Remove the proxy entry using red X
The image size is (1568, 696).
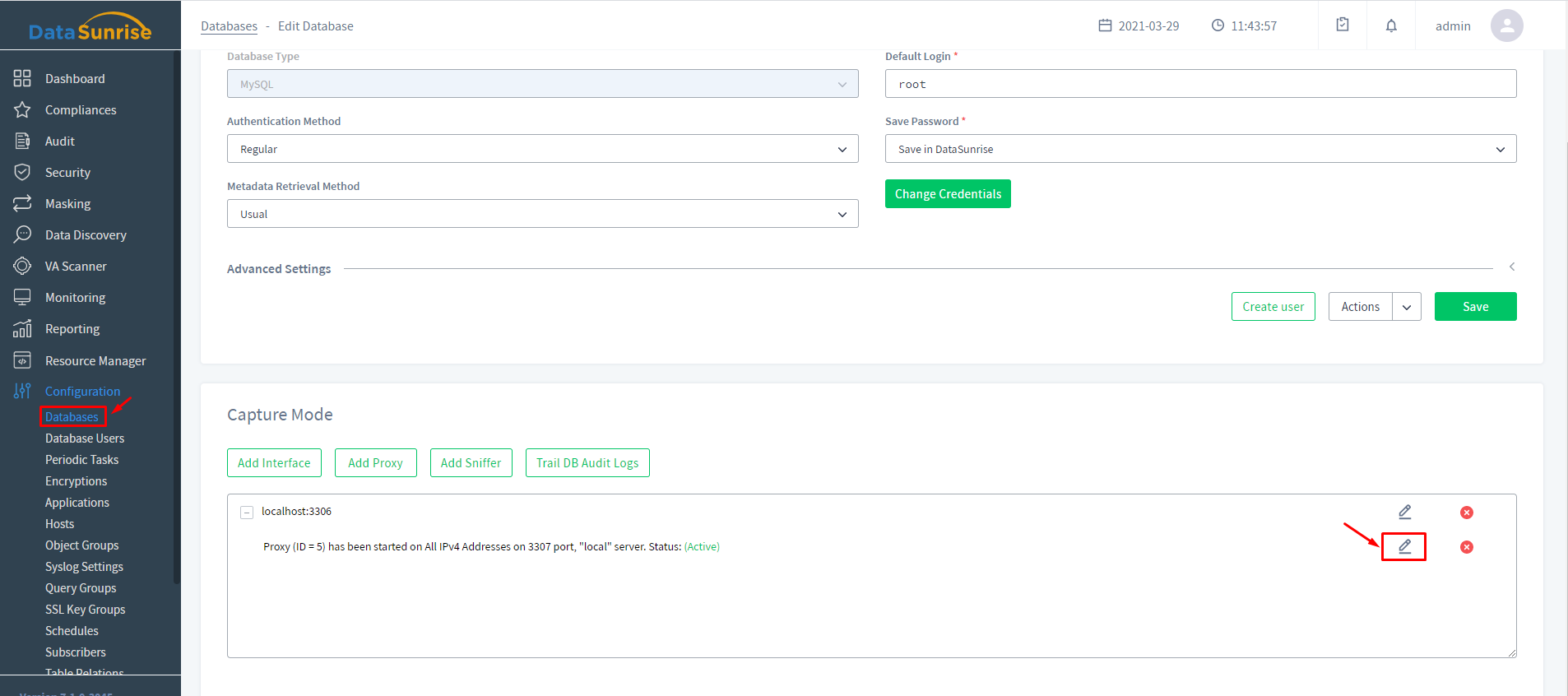[x=1466, y=547]
